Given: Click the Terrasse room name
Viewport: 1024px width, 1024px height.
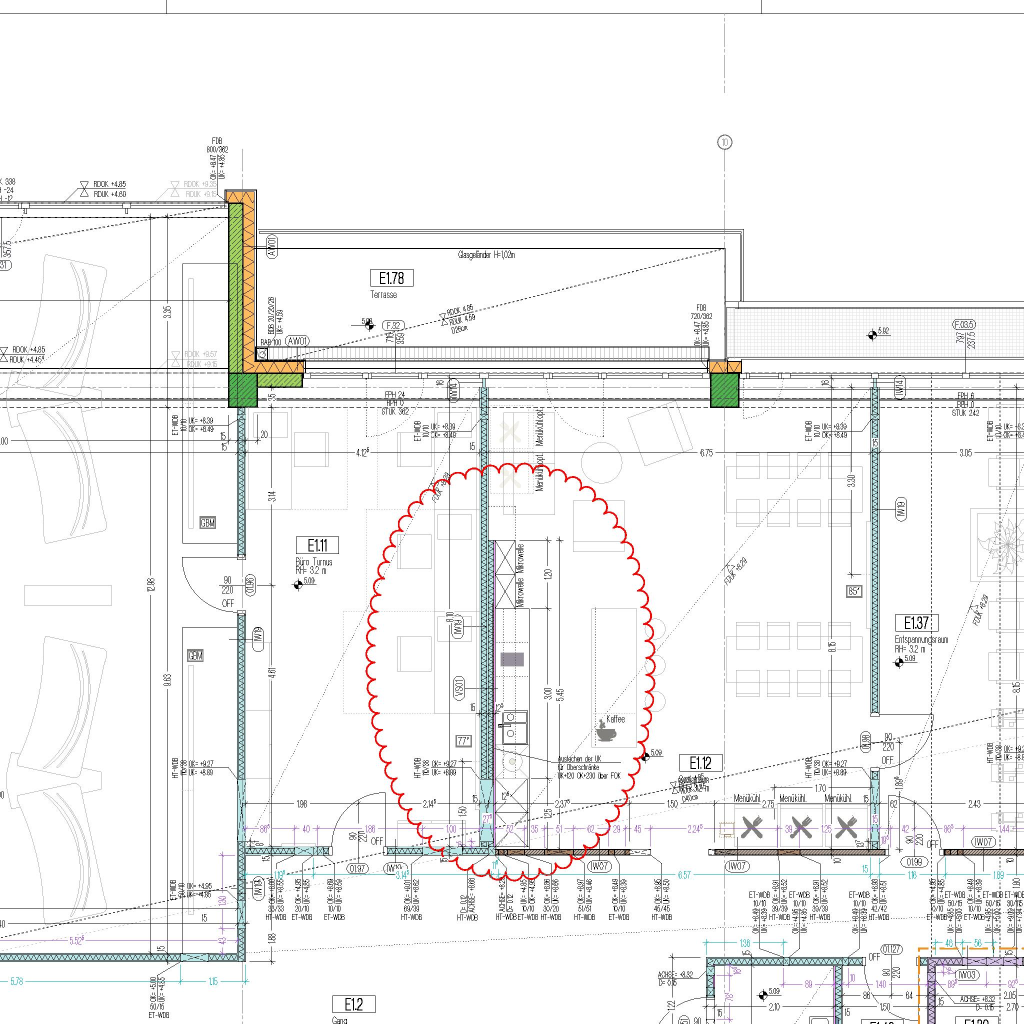Looking at the screenshot, I should coord(383,295).
